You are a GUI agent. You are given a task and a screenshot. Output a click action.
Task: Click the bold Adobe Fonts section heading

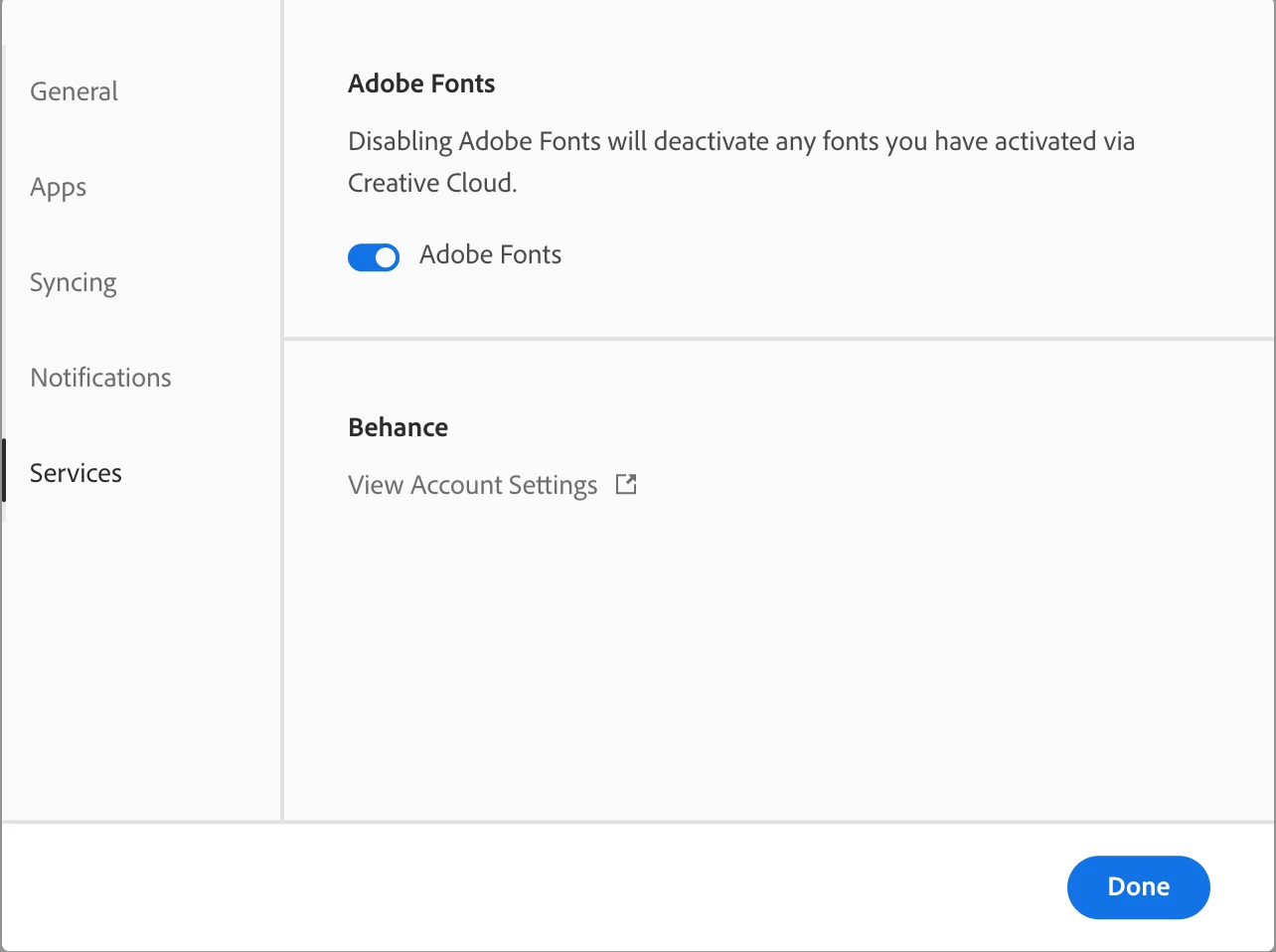point(421,83)
